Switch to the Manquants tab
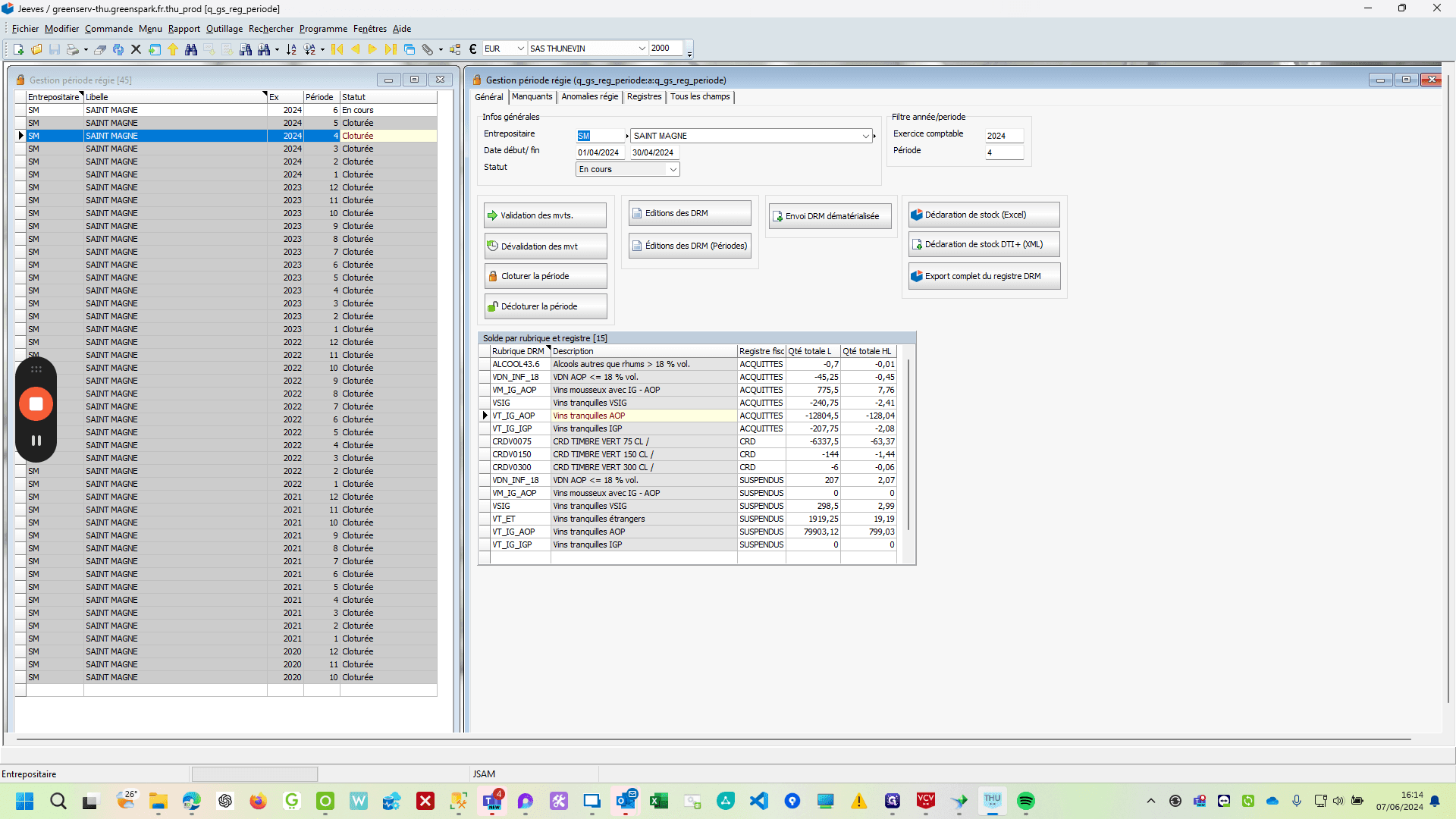The width and height of the screenshot is (1456, 819). pyautogui.click(x=532, y=97)
